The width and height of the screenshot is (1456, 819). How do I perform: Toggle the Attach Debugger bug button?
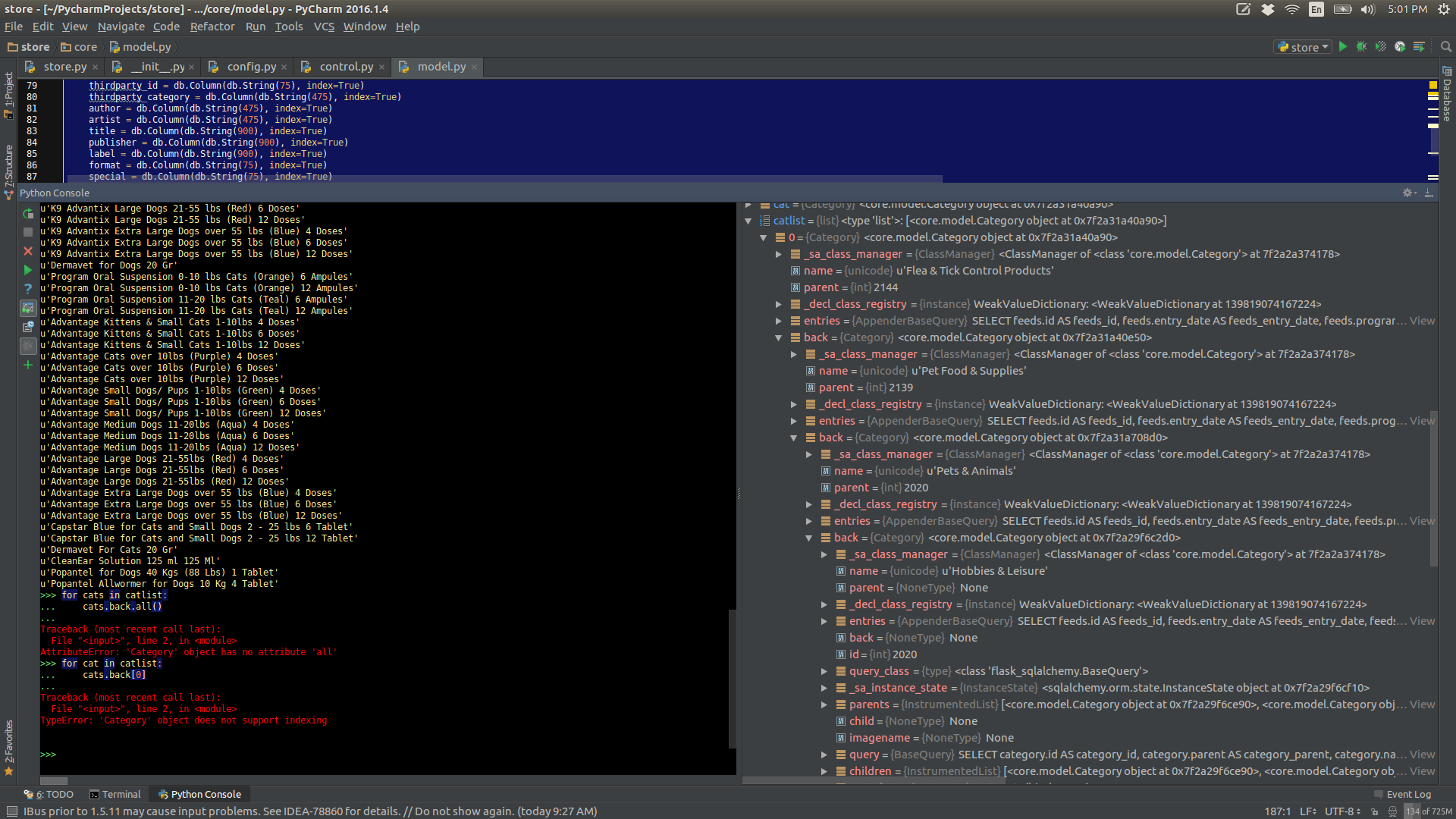[28, 346]
